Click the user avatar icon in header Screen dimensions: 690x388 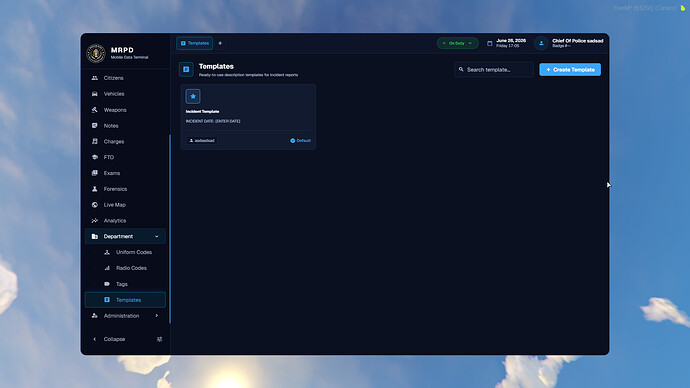[541, 43]
